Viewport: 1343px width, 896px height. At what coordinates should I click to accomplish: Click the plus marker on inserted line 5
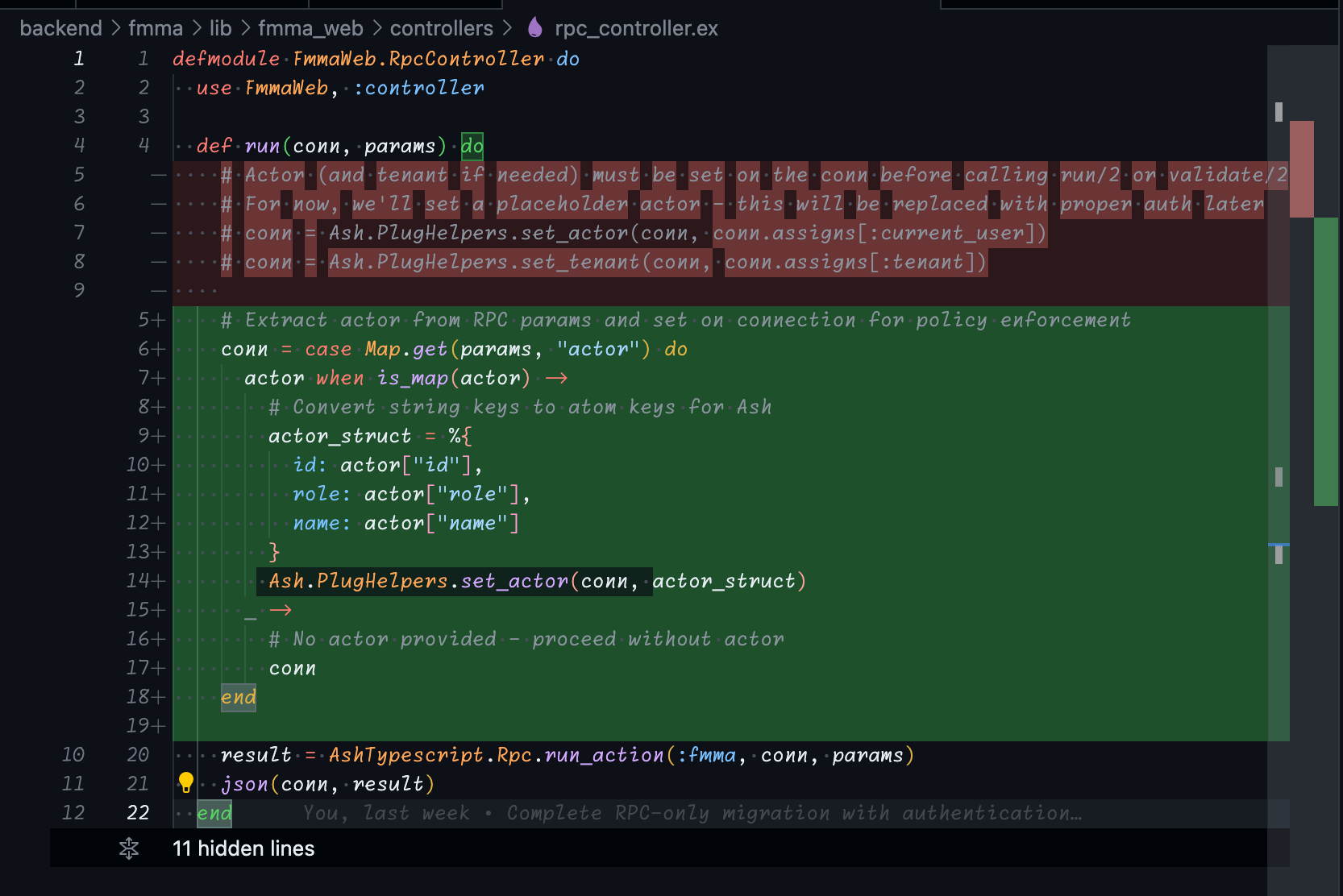tap(160, 321)
